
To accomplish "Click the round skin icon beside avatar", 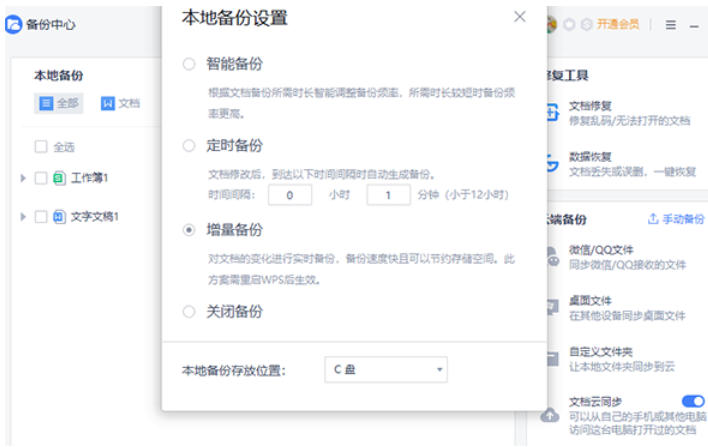I will [x=569, y=24].
